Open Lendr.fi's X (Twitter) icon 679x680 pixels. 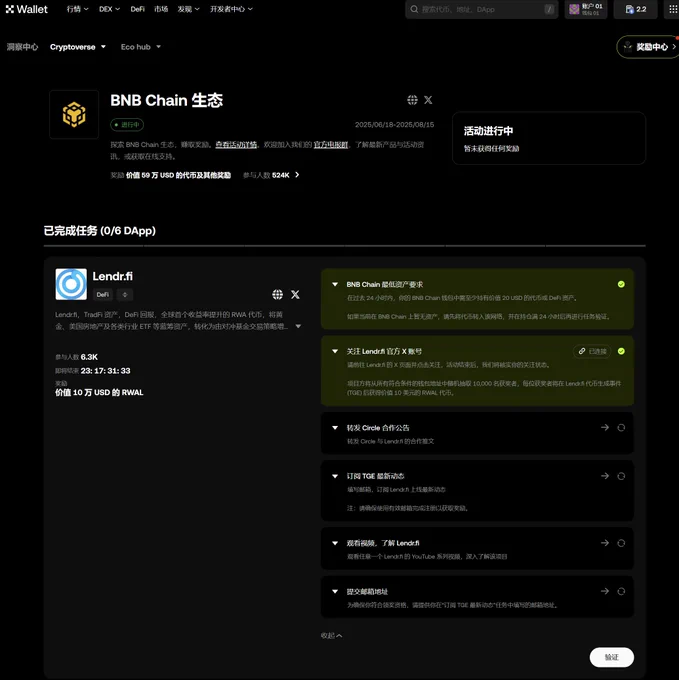[295, 294]
